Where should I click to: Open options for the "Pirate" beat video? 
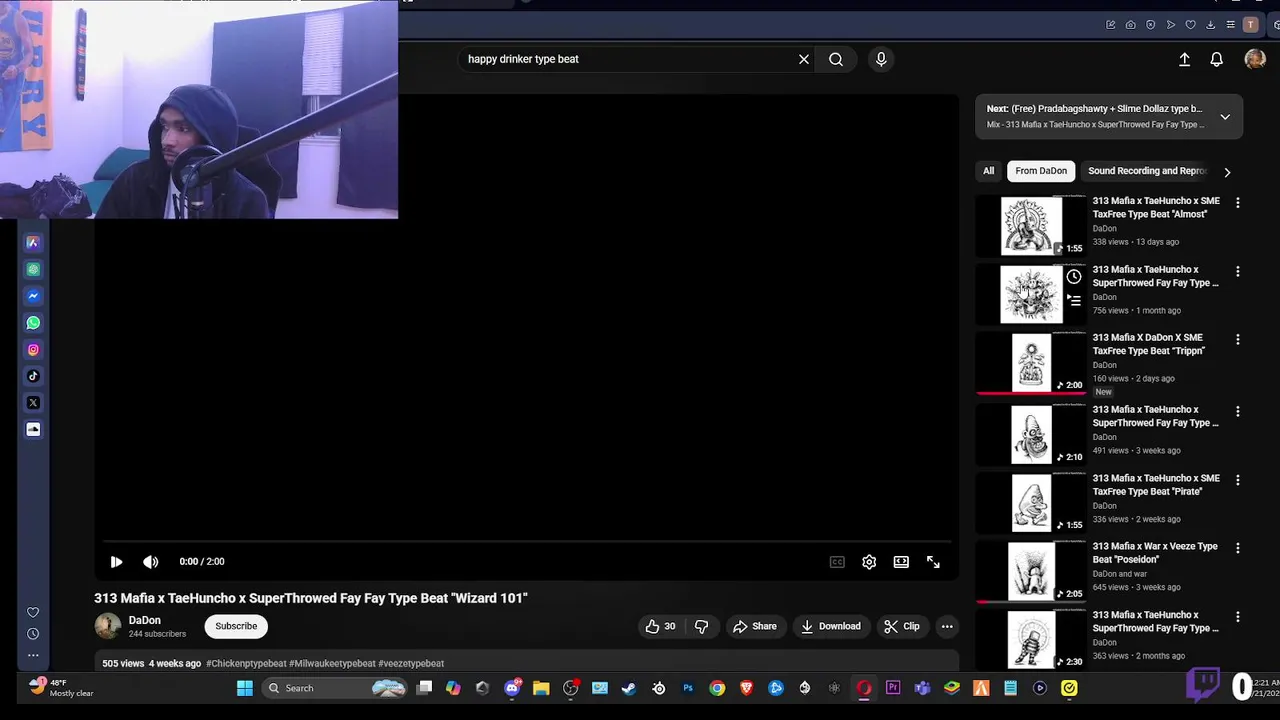pyautogui.click(x=1238, y=481)
